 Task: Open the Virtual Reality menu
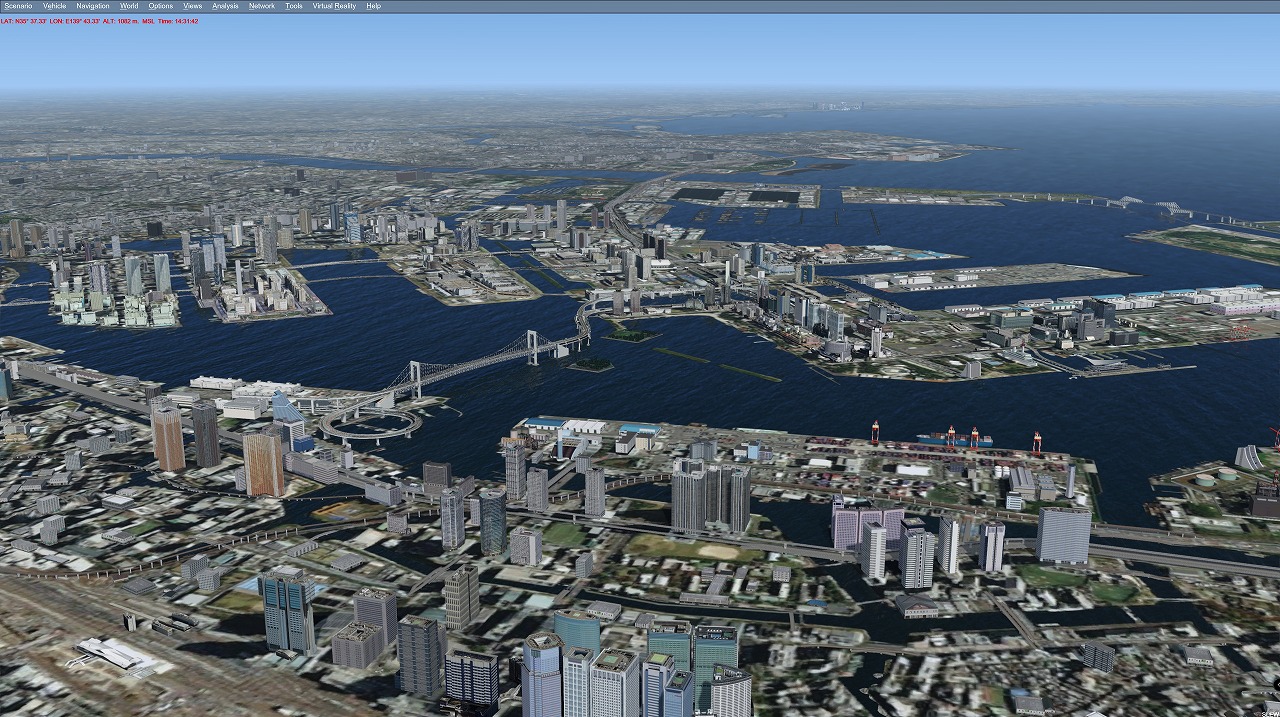point(334,6)
